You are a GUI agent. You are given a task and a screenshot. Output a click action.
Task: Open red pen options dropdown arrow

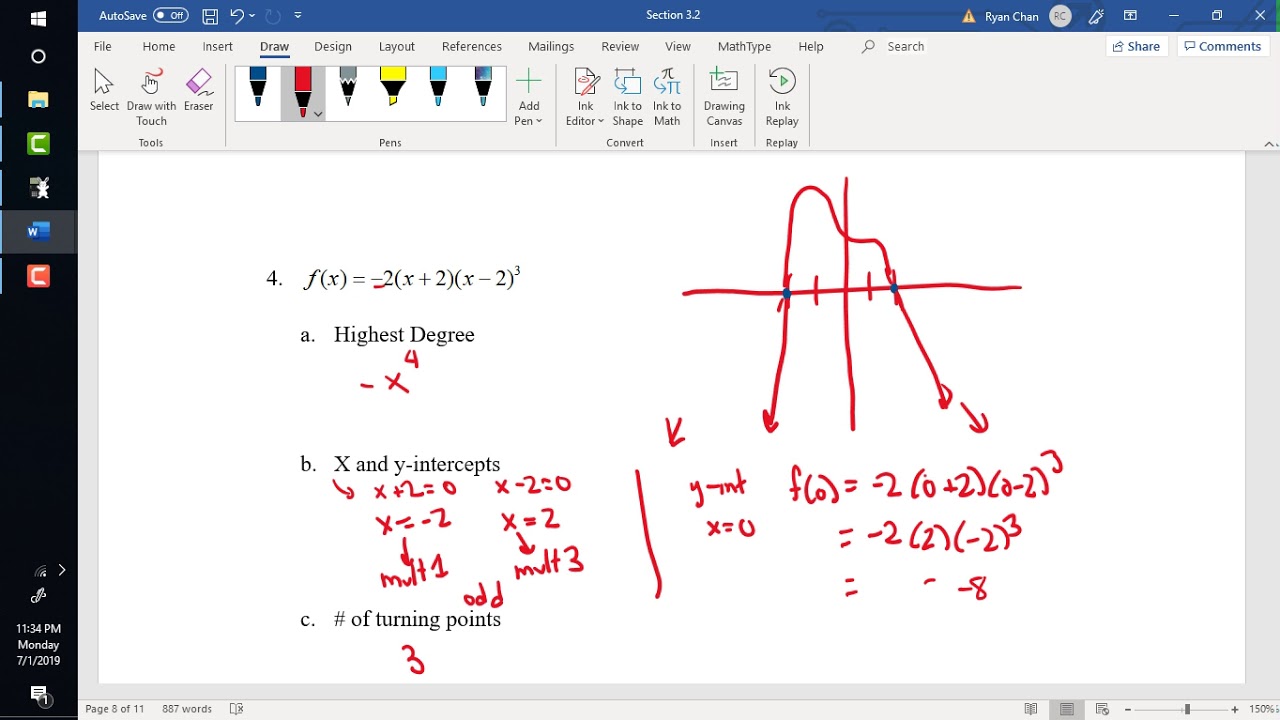tap(318, 115)
